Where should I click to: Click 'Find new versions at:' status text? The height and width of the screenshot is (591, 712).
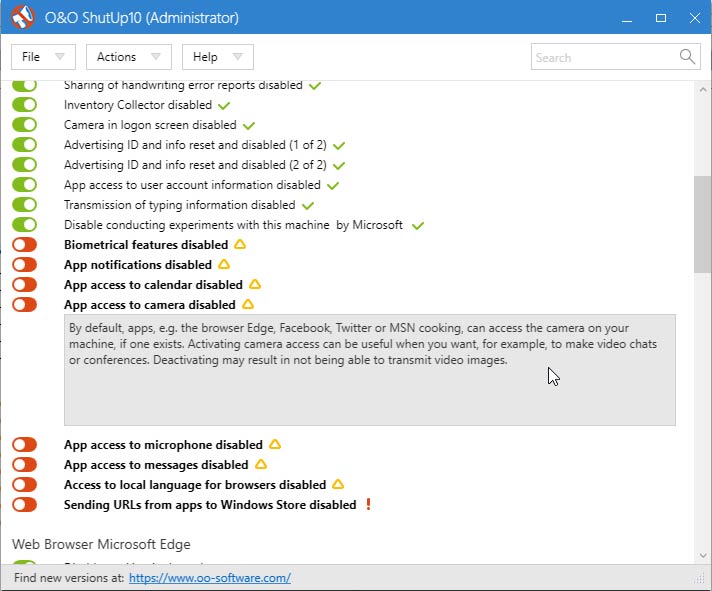69,578
